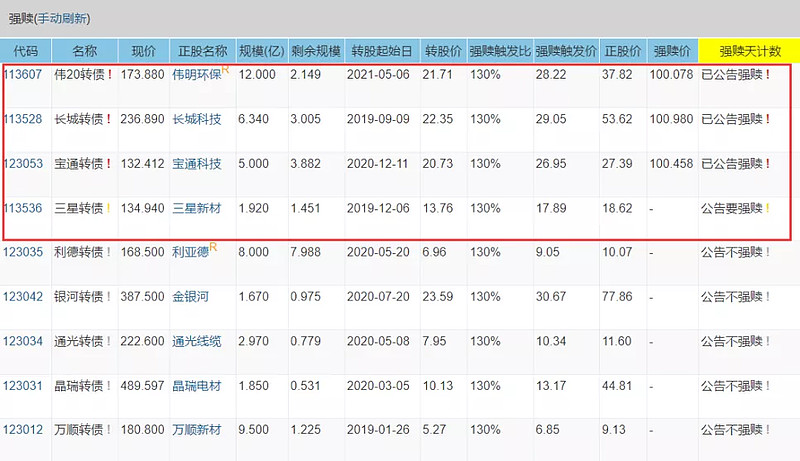Open stock link 伟明环保

point(196,74)
